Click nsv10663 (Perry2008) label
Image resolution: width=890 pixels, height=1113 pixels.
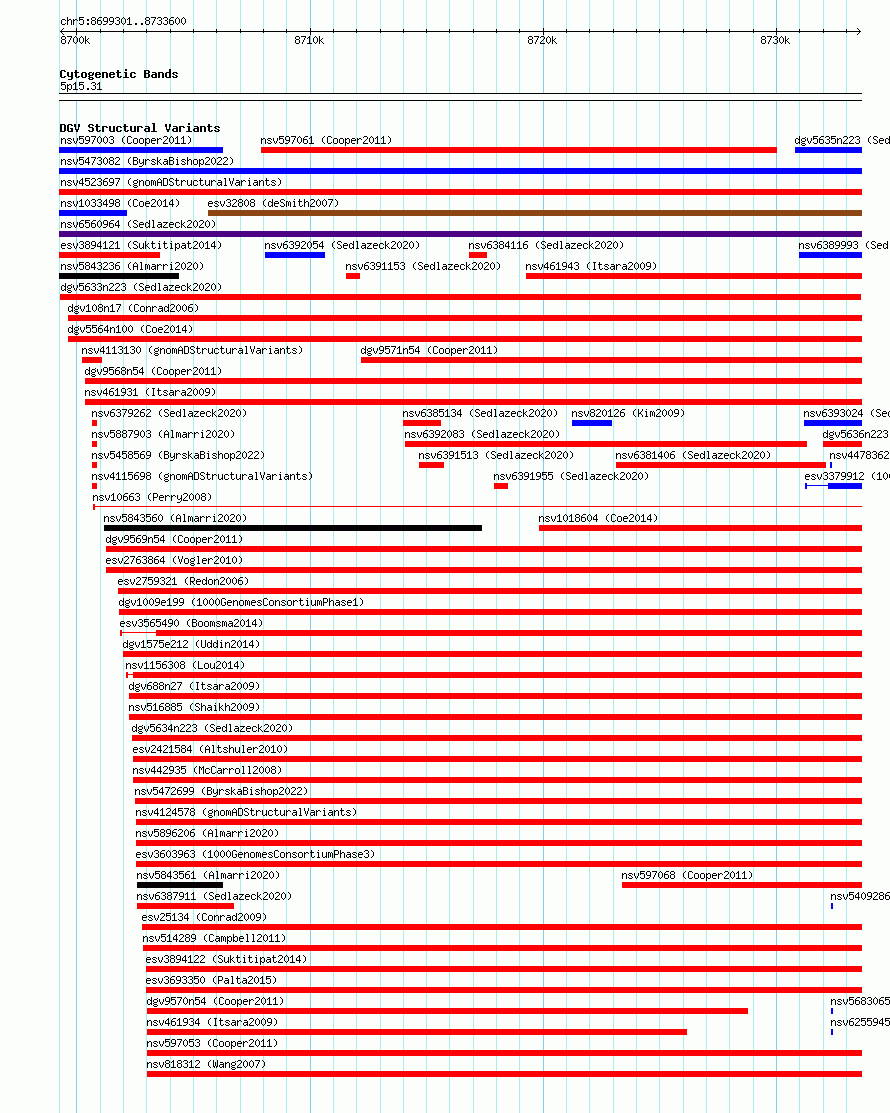[152, 498]
